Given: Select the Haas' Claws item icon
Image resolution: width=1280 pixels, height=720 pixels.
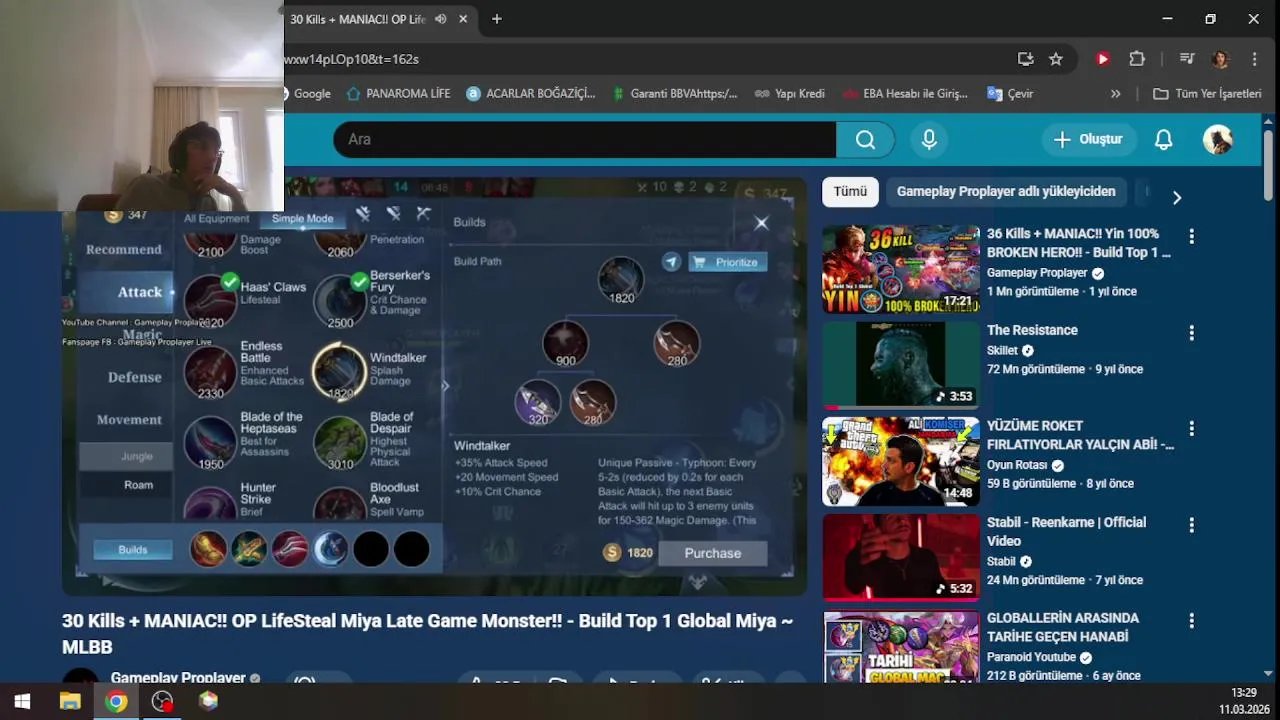Looking at the screenshot, I should (210, 299).
